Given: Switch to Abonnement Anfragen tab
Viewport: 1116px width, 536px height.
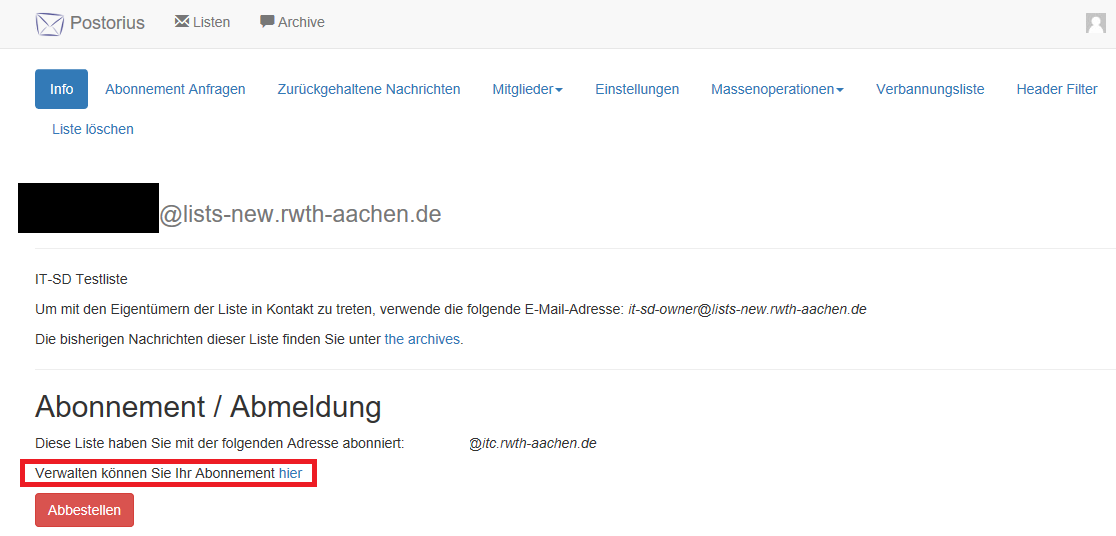Looking at the screenshot, I should coord(175,89).
